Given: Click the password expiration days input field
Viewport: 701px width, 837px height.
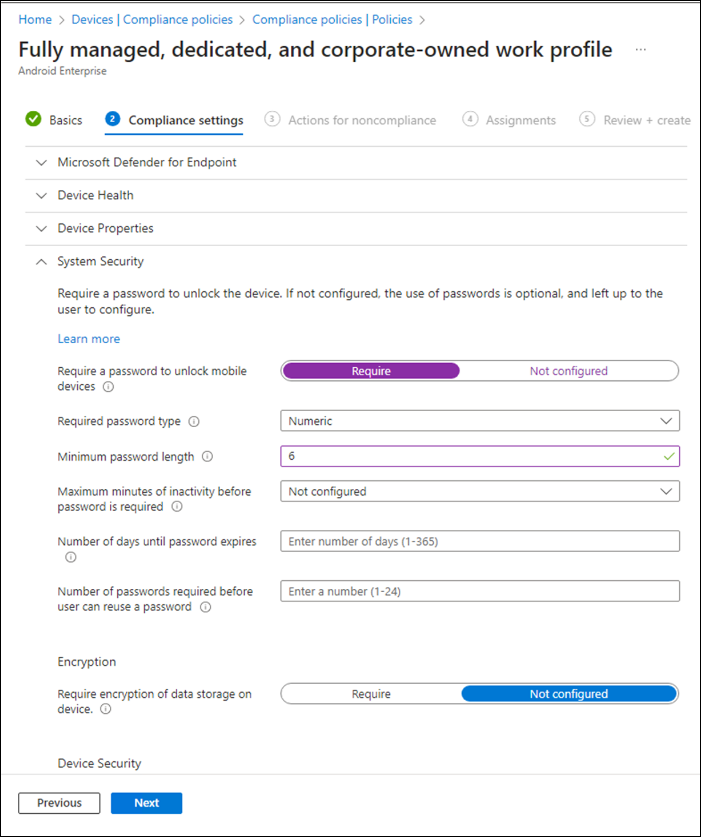Looking at the screenshot, I should [479, 541].
